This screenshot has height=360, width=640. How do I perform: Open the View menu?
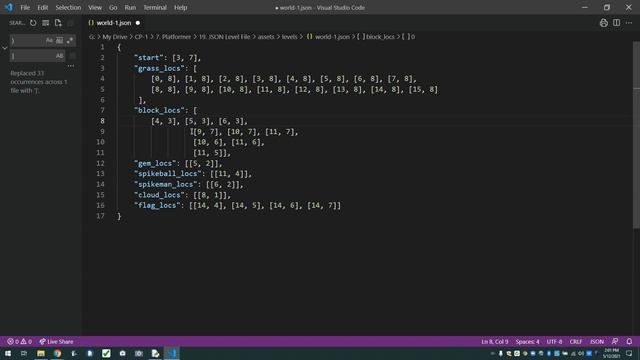95,7
